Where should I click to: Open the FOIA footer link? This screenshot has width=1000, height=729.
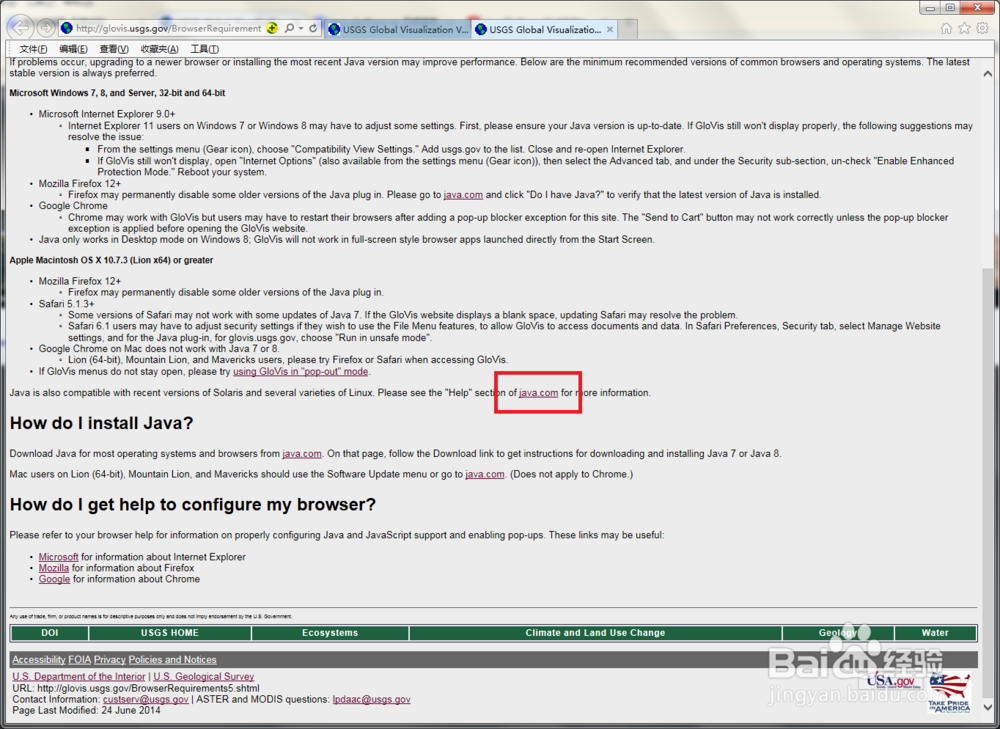click(x=80, y=660)
